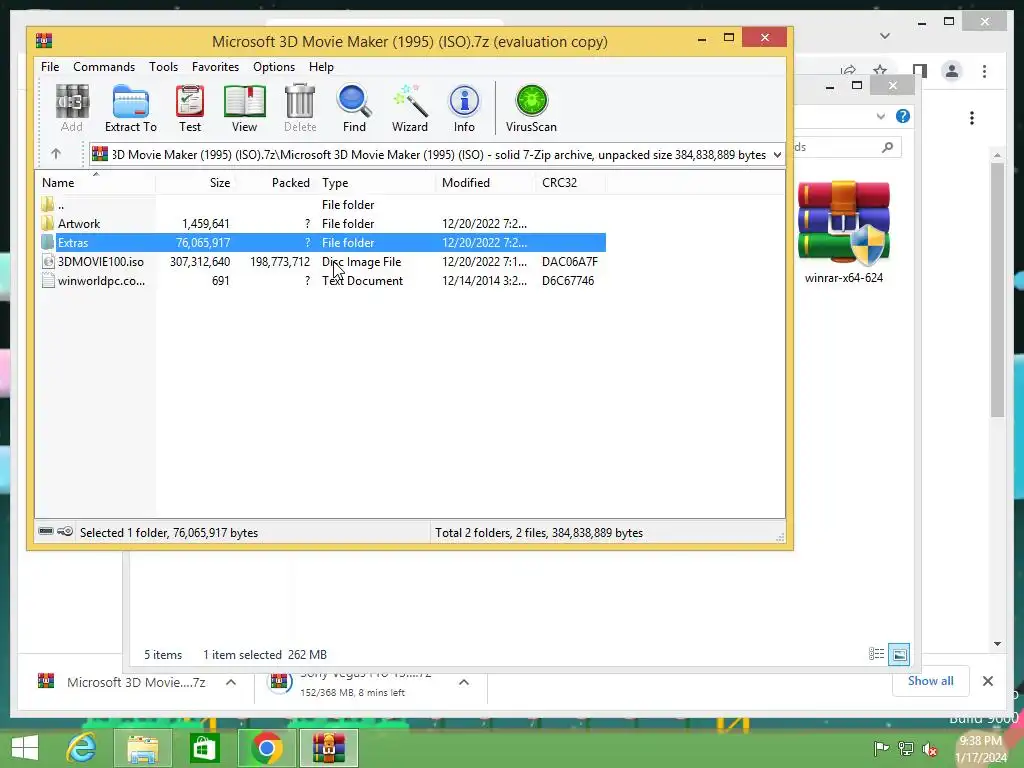Click the browser page vertical scrollbar
Viewport: 1024px width, 768px height.
click(x=997, y=289)
